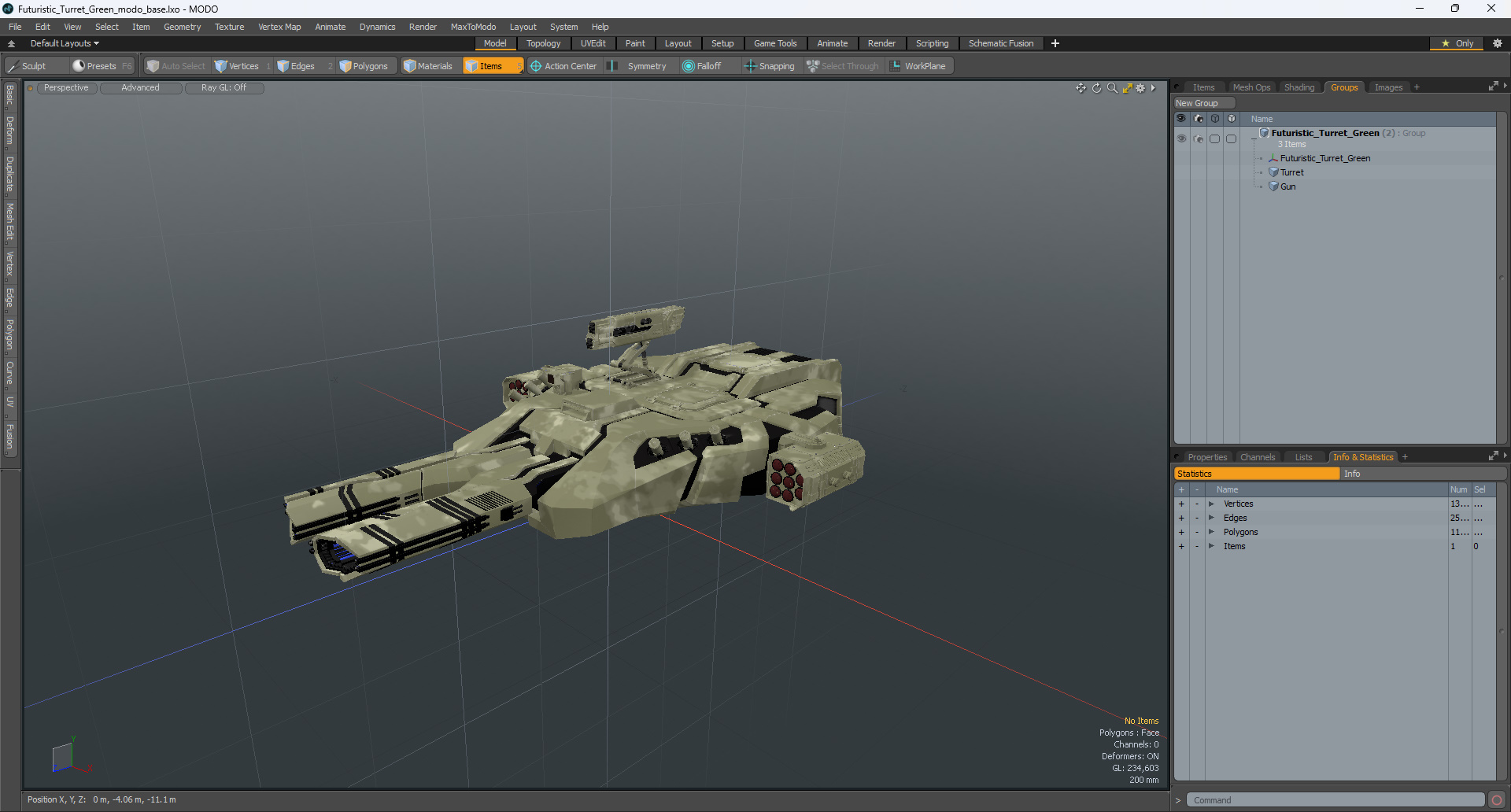Click the New Group button
Screen dimensions: 1511x812
1204,103
